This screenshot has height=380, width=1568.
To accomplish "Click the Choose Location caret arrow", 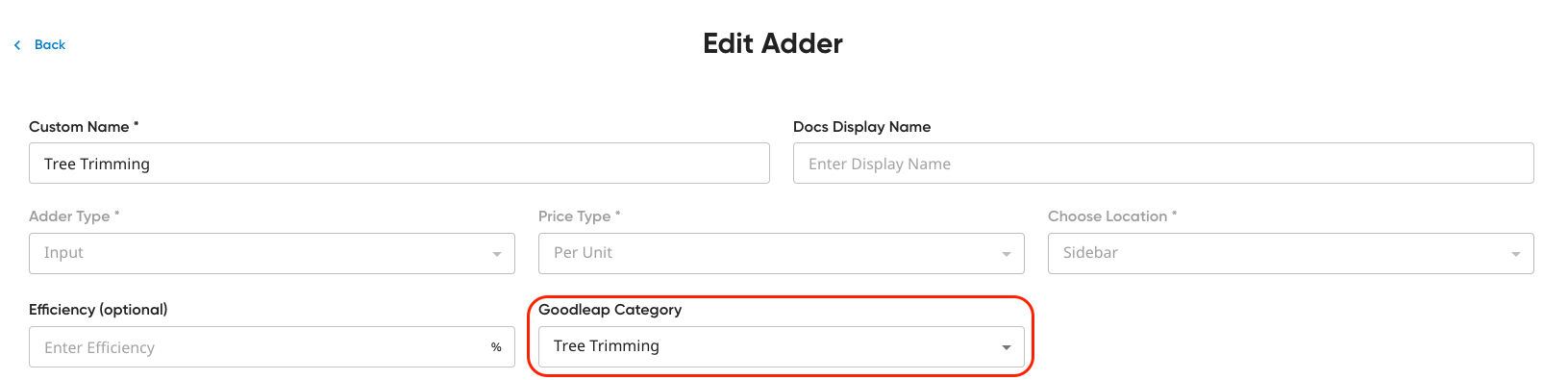I will tap(1516, 254).
